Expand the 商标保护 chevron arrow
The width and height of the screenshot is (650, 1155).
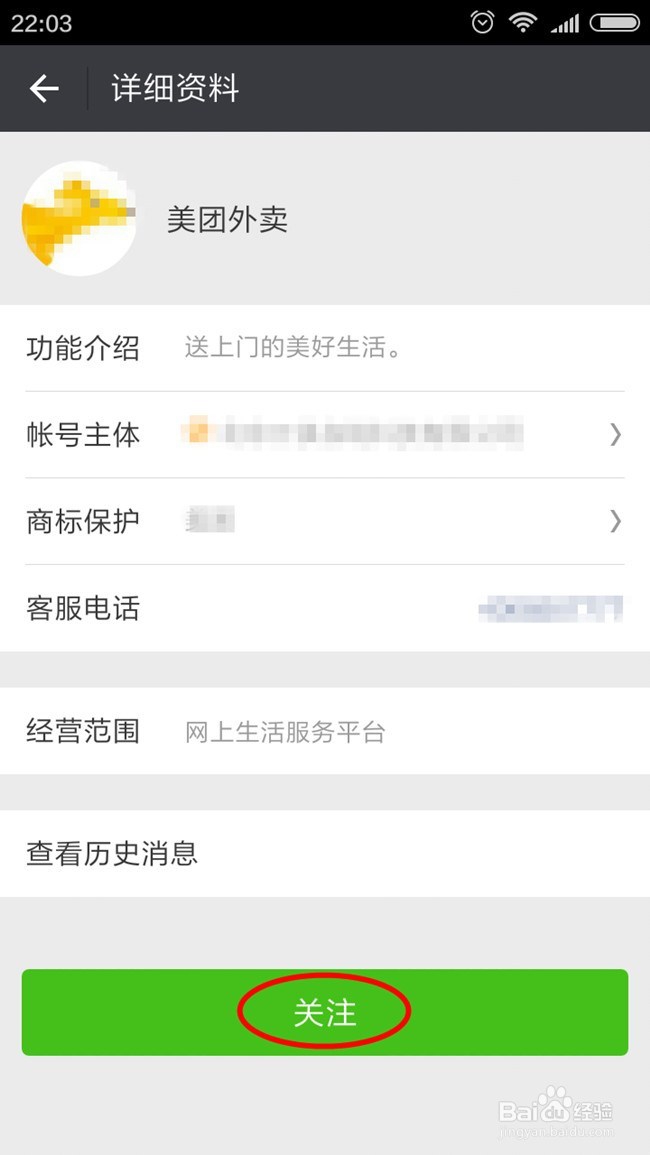tap(615, 522)
